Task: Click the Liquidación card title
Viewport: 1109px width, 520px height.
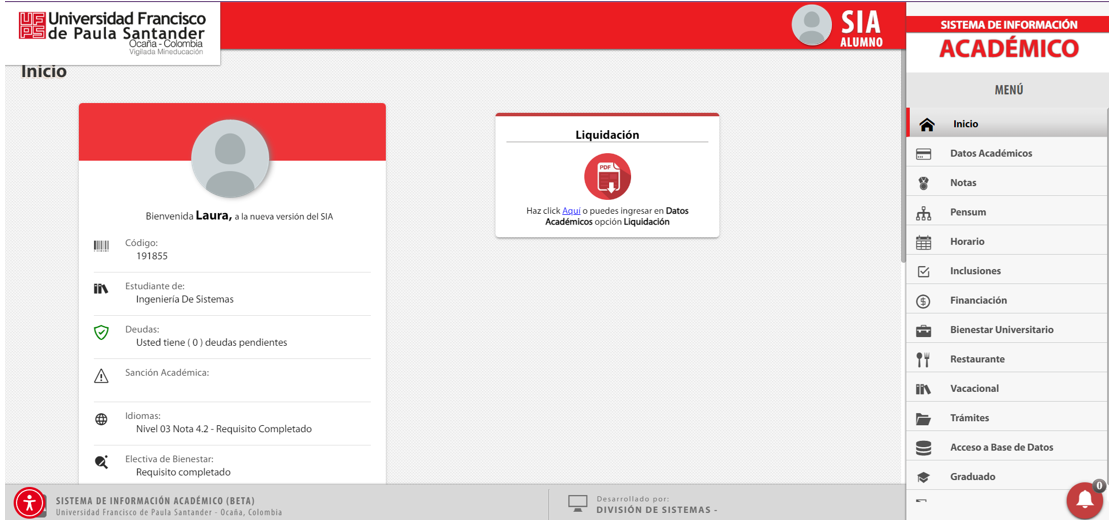Action: click(x=607, y=134)
